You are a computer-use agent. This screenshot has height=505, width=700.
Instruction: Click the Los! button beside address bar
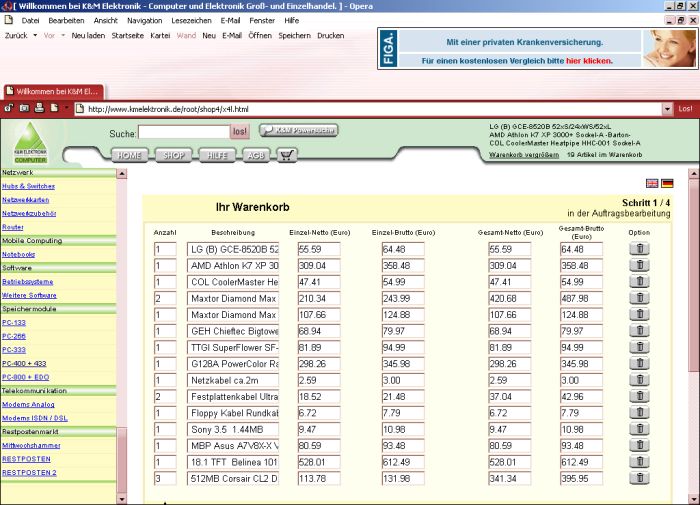tap(685, 109)
